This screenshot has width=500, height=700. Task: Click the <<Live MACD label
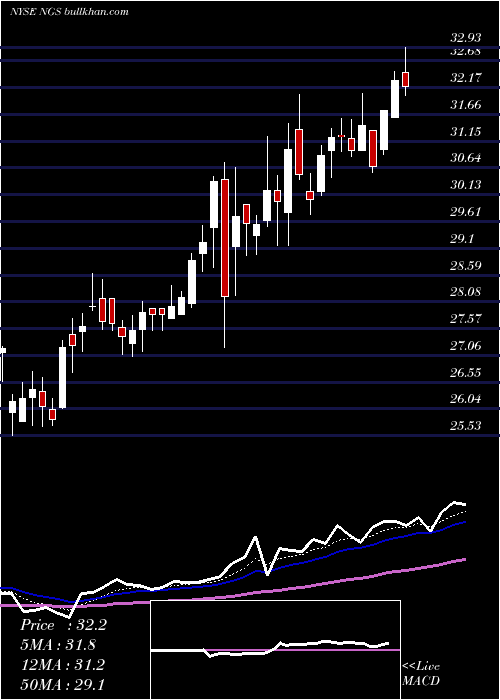[x=421, y=673]
